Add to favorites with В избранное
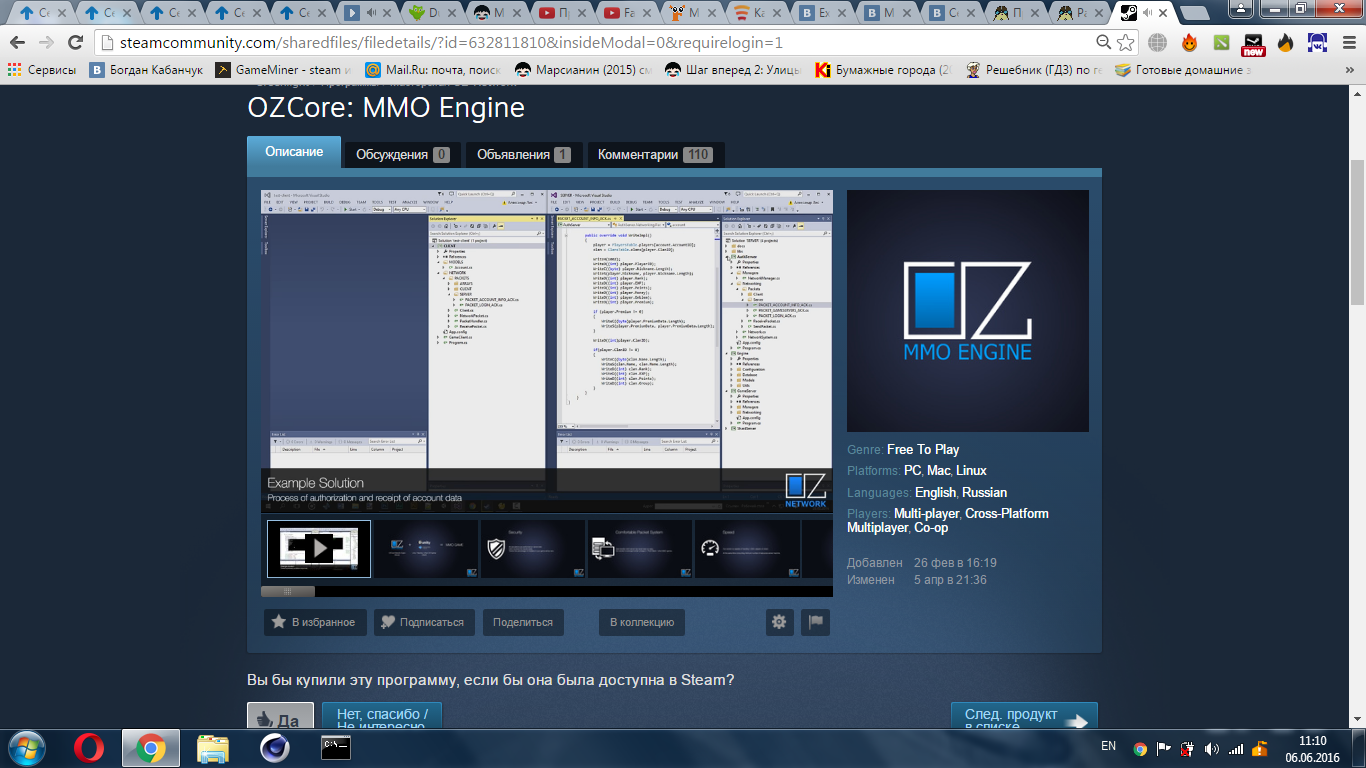The height and width of the screenshot is (768, 1366). (x=315, y=622)
